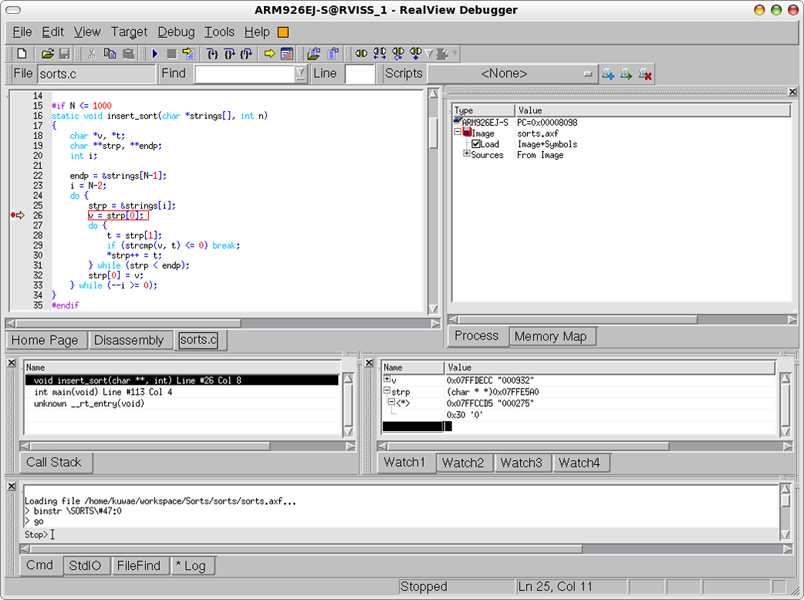
Task: Click the paste clipboard icon
Action: [x=128, y=53]
